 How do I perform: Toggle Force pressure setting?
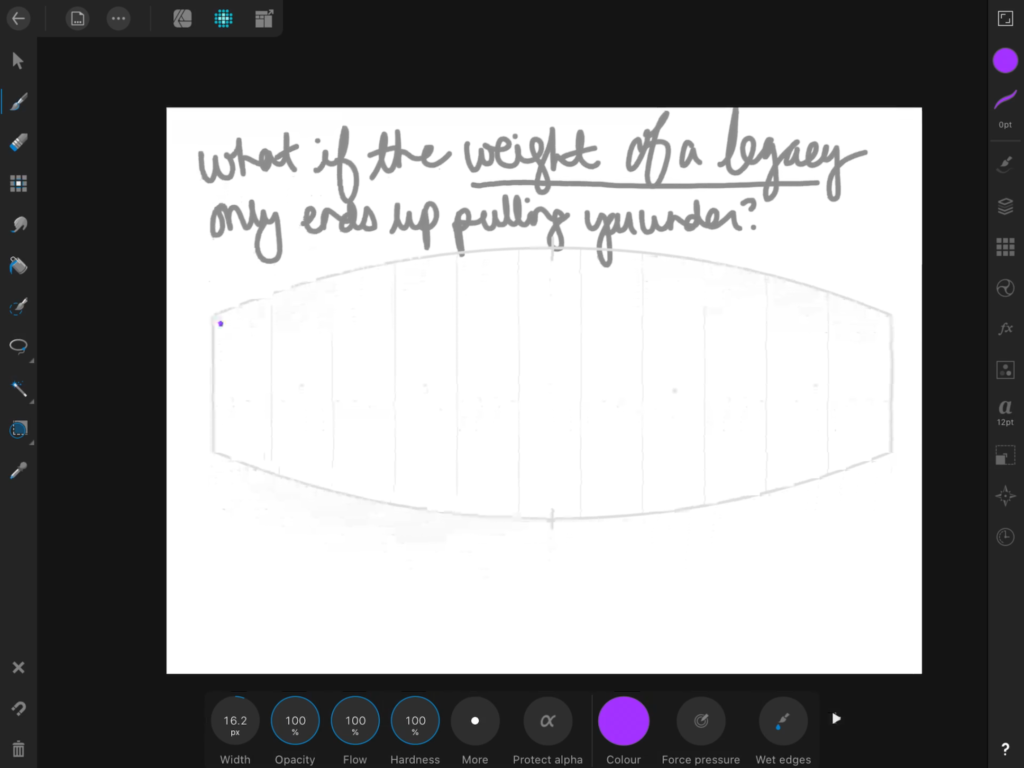pyautogui.click(x=701, y=721)
